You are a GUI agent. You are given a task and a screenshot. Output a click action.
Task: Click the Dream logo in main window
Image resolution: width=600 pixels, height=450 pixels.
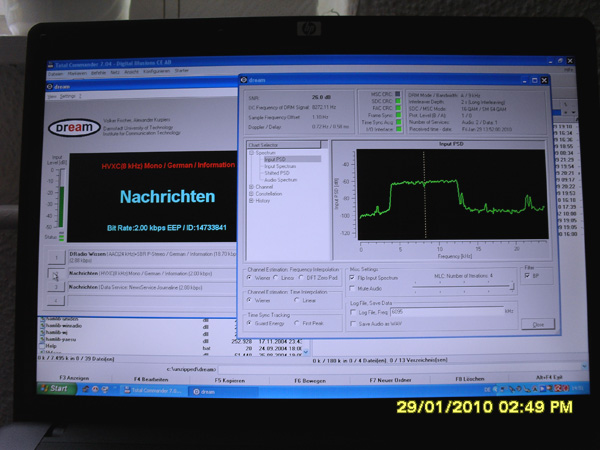[x=74, y=127]
